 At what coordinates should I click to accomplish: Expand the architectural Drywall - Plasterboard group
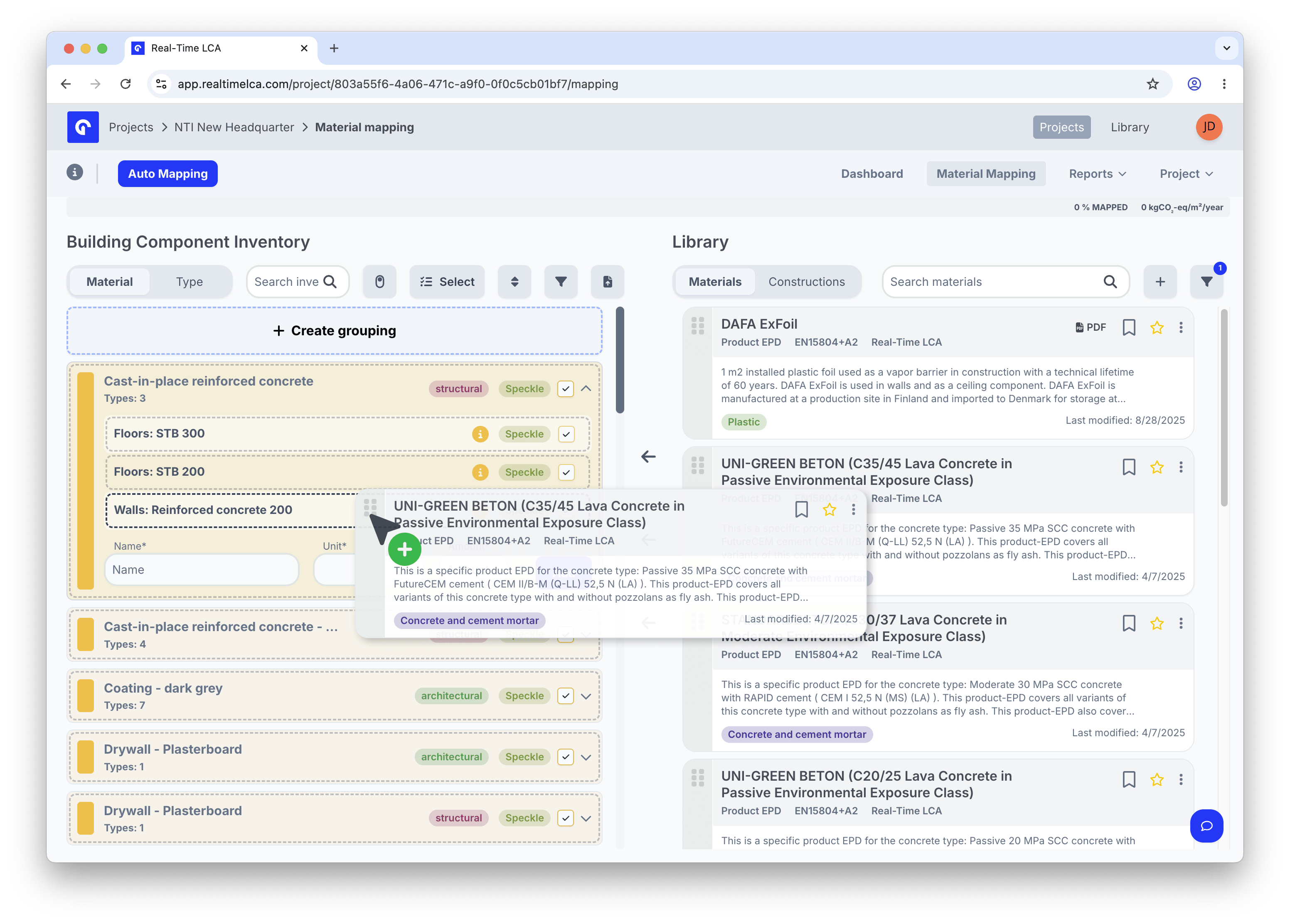(586, 757)
